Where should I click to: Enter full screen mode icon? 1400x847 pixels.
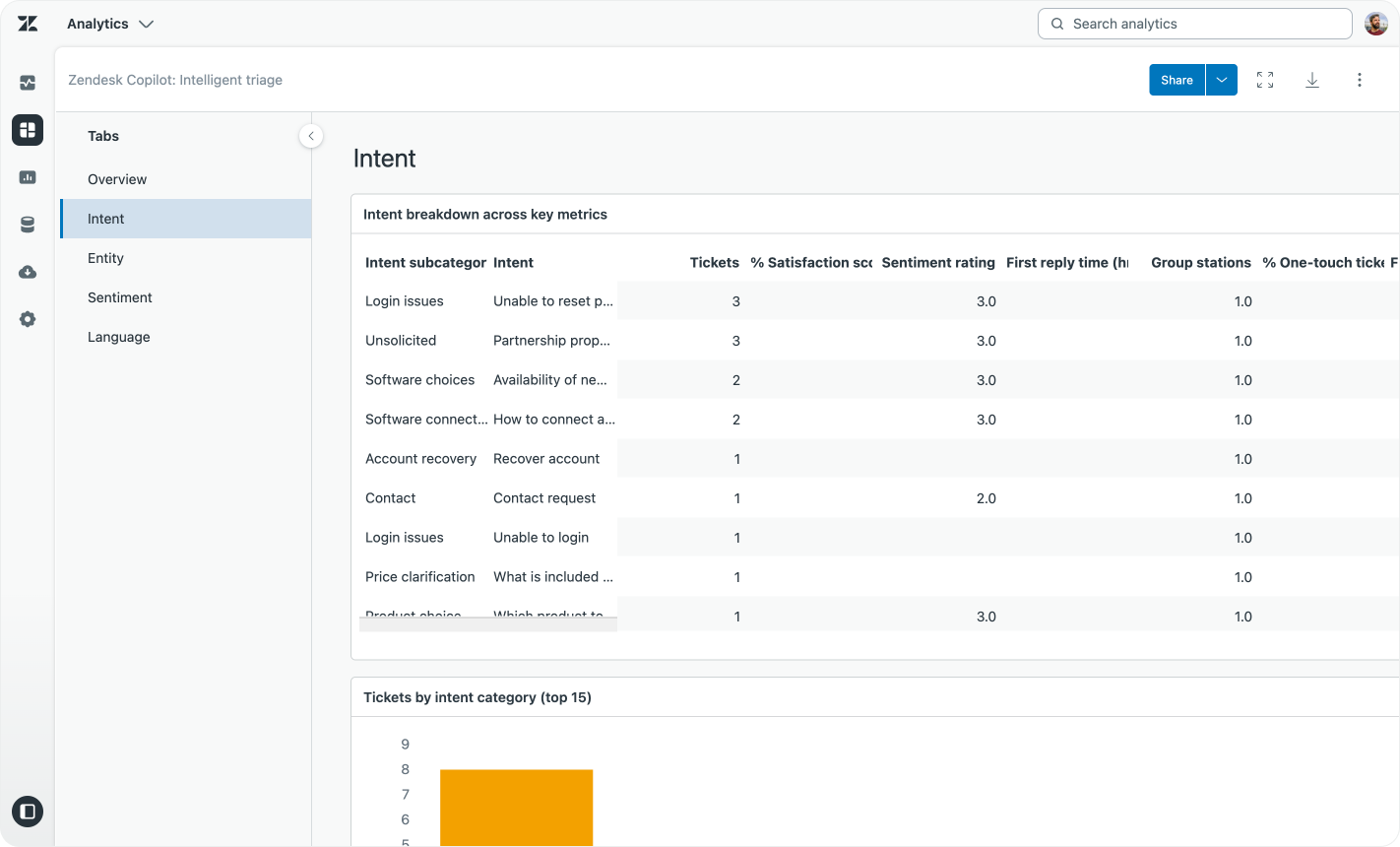[1265, 80]
